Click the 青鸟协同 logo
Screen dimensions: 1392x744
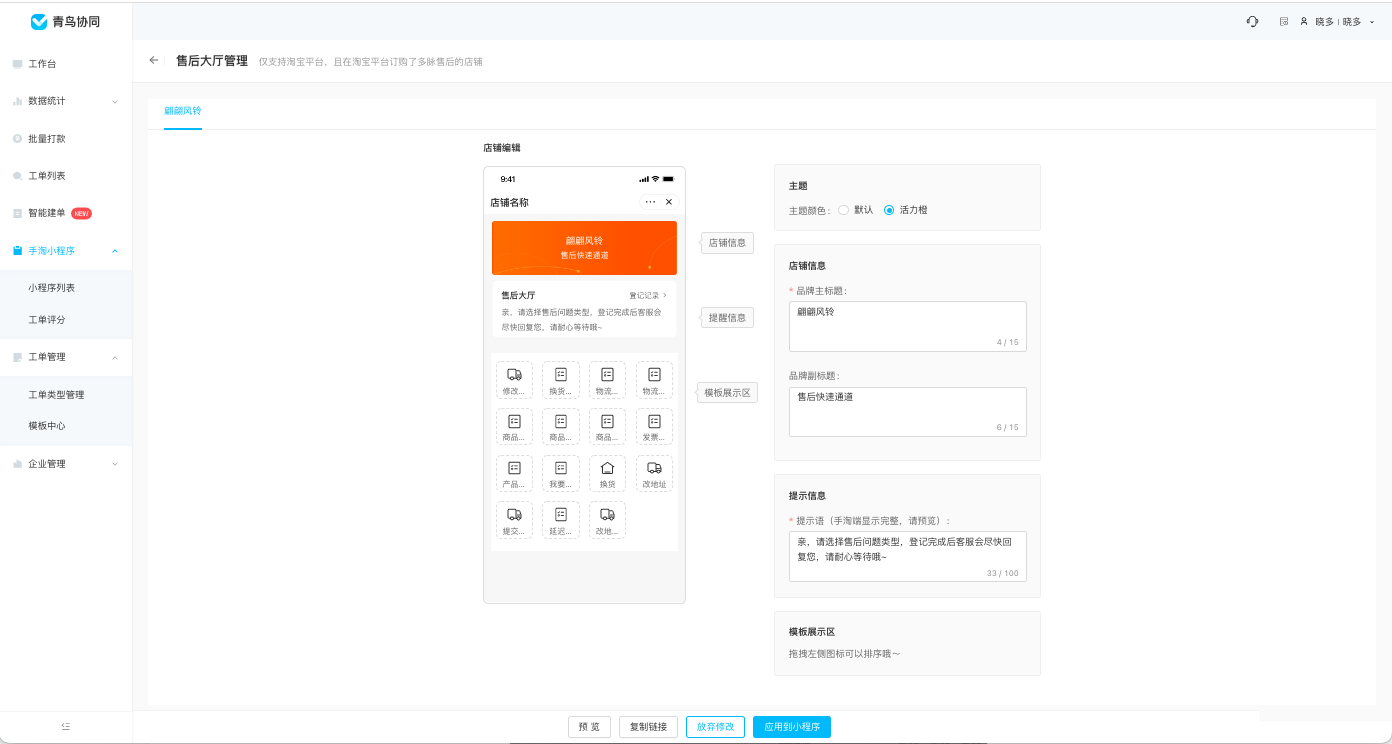pos(65,21)
